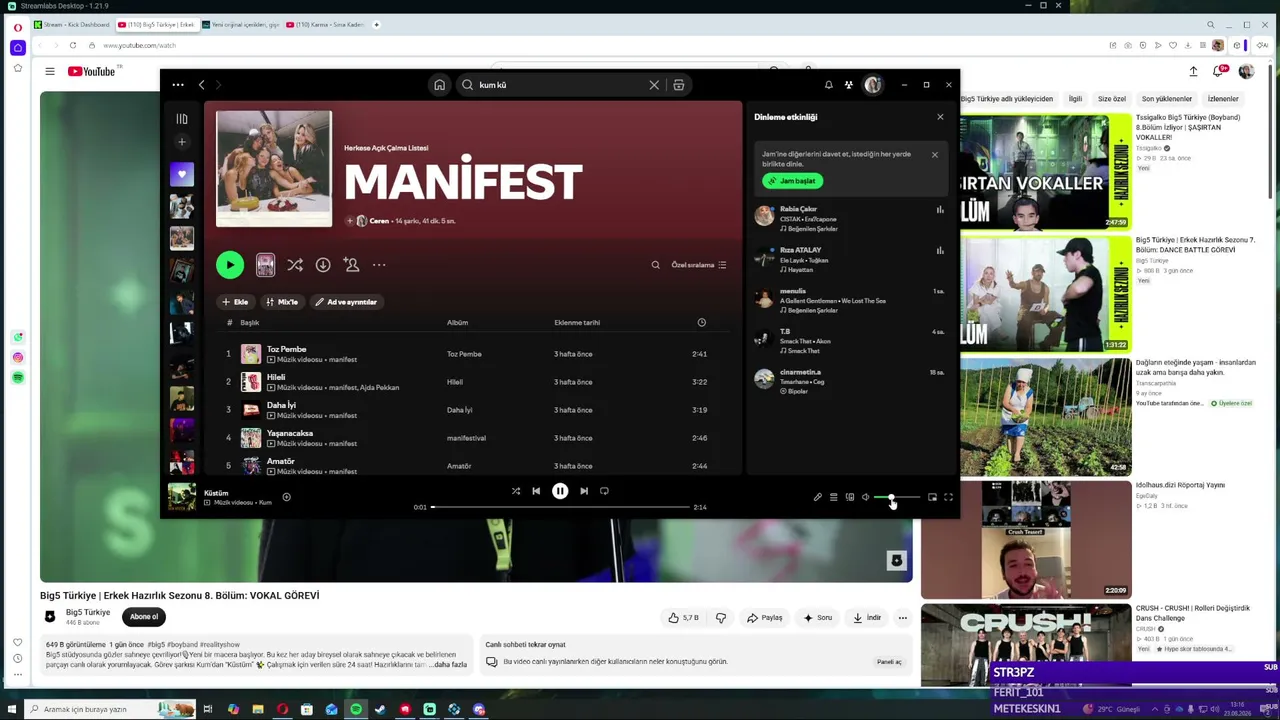This screenshot has height=720, width=1280.
Task: Click the YouTube logo
Action: (92, 71)
